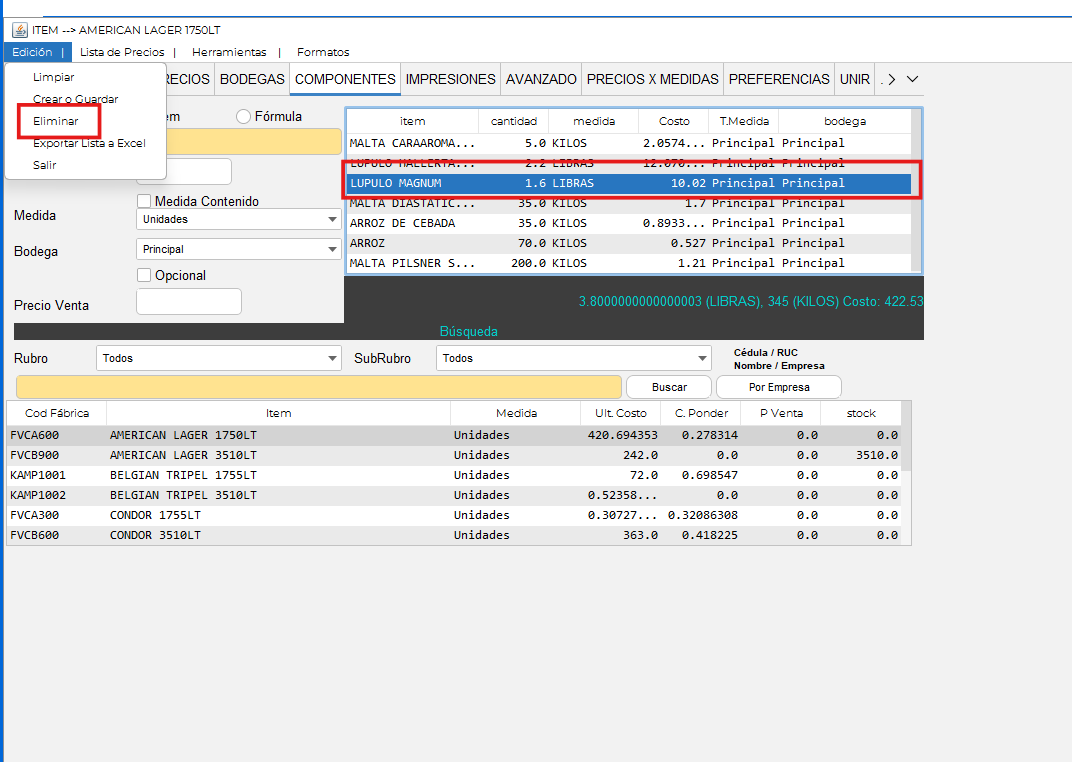The height and width of the screenshot is (762, 1072).
Task: Toggle the Opcional checkbox
Action: coord(144,275)
